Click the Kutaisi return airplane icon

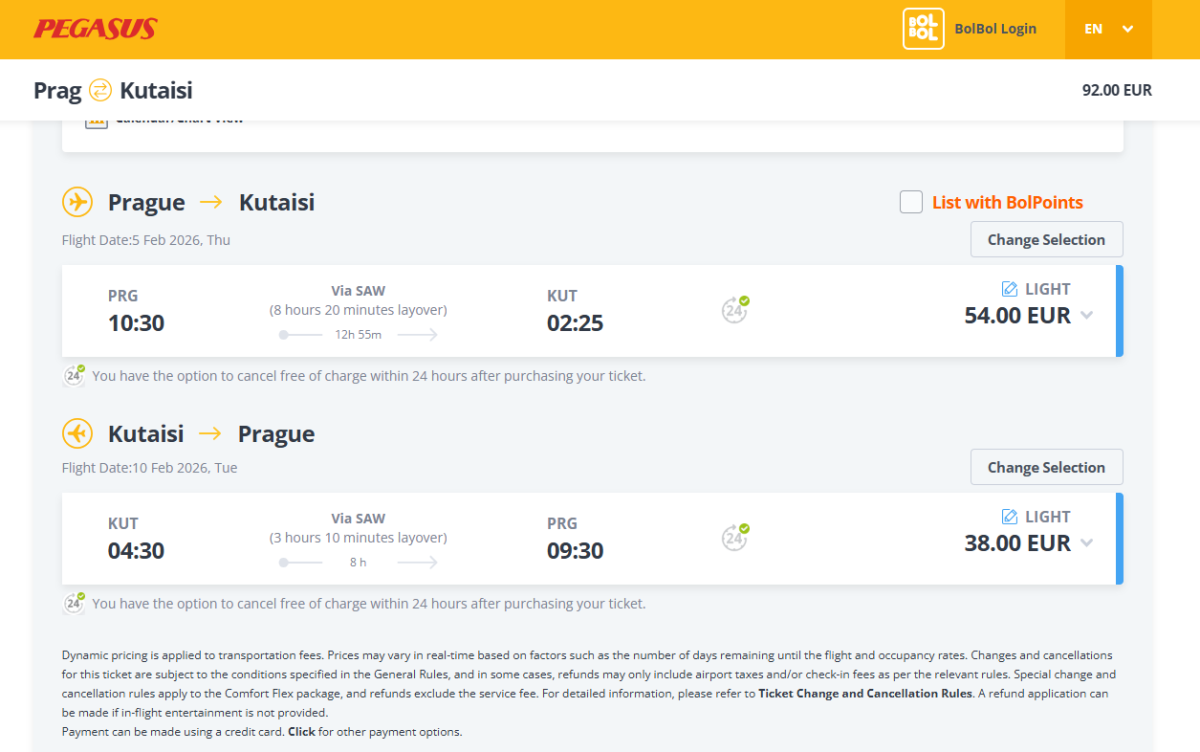(77, 434)
